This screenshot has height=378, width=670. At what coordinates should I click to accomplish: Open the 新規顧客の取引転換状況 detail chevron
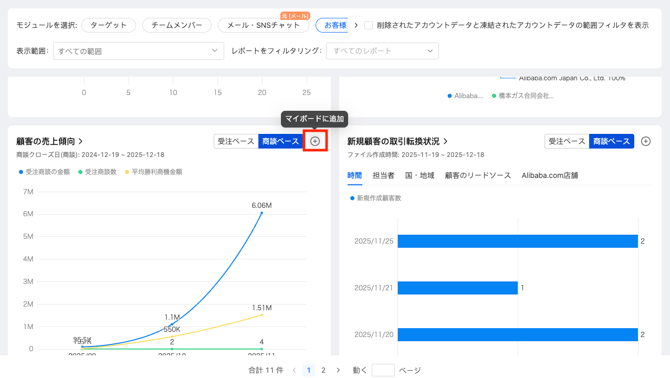pyautogui.click(x=445, y=141)
